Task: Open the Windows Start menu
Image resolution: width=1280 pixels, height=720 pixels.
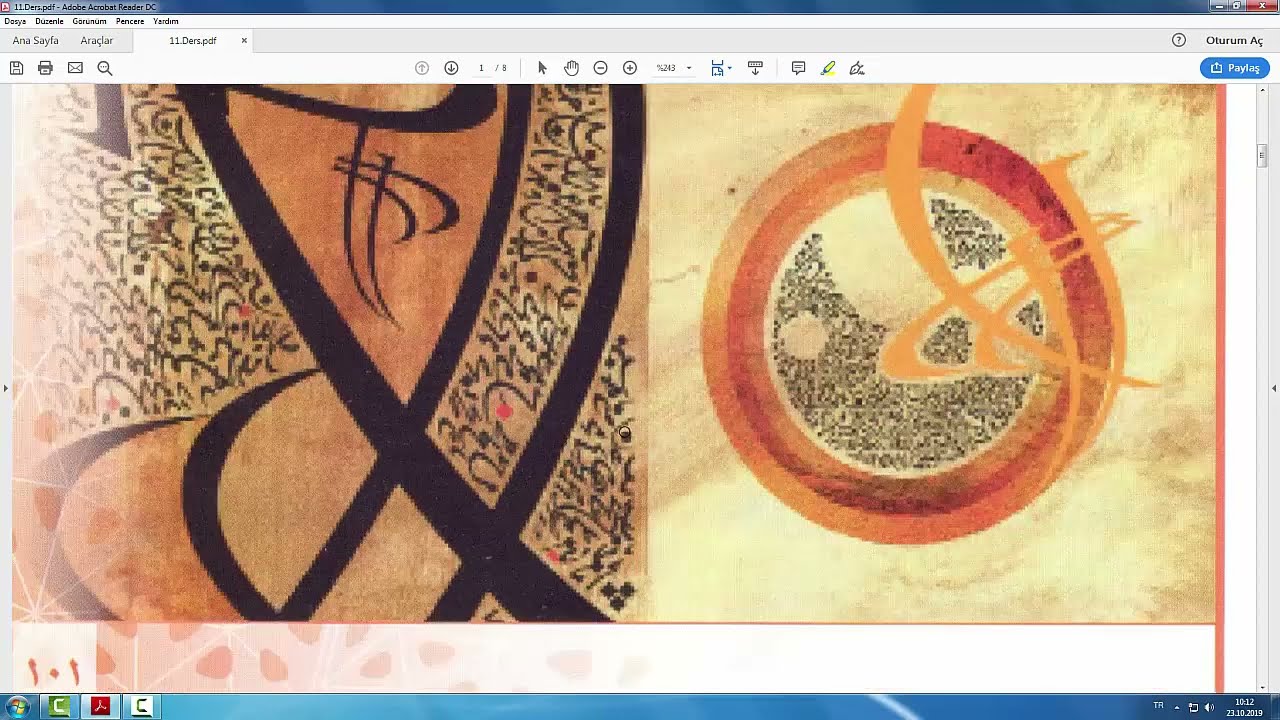Action: pyautogui.click(x=18, y=707)
